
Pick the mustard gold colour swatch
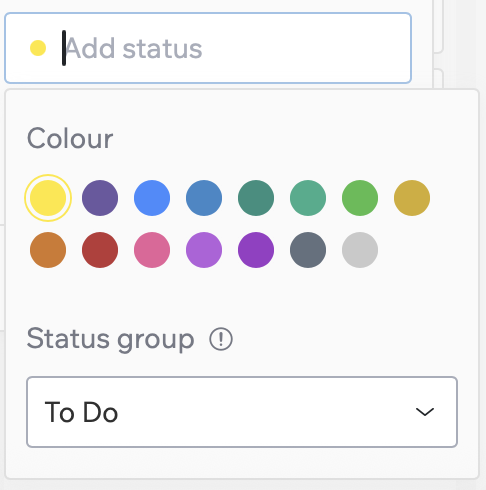tap(412, 198)
